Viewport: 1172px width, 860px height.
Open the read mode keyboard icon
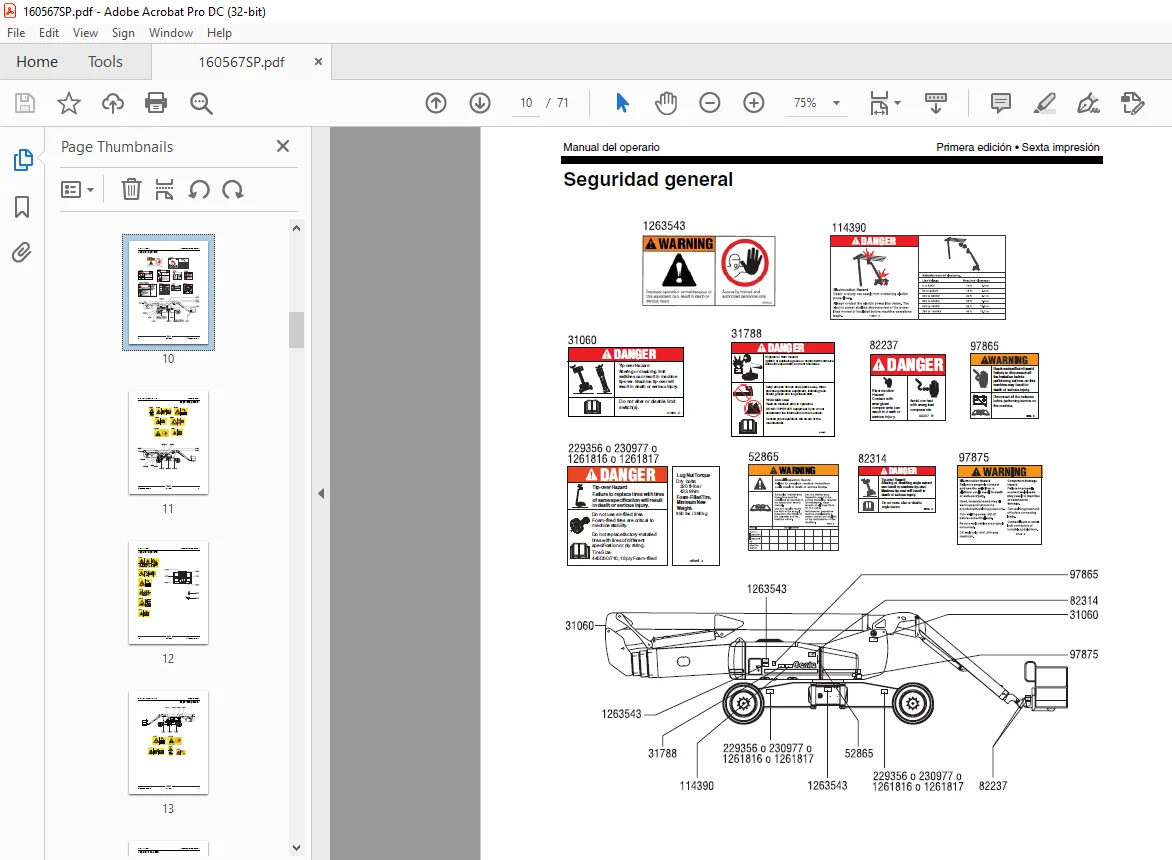[936, 103]
